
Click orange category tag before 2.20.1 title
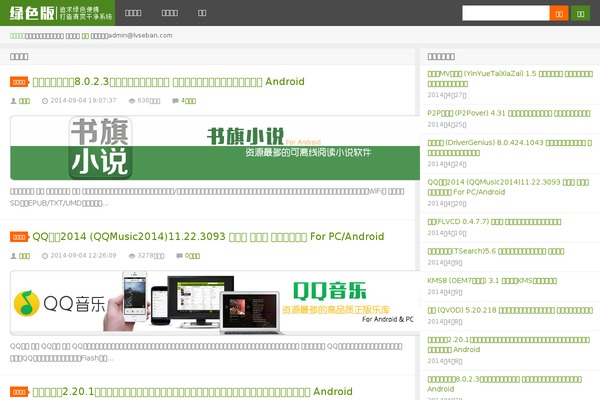click(19, 392)
